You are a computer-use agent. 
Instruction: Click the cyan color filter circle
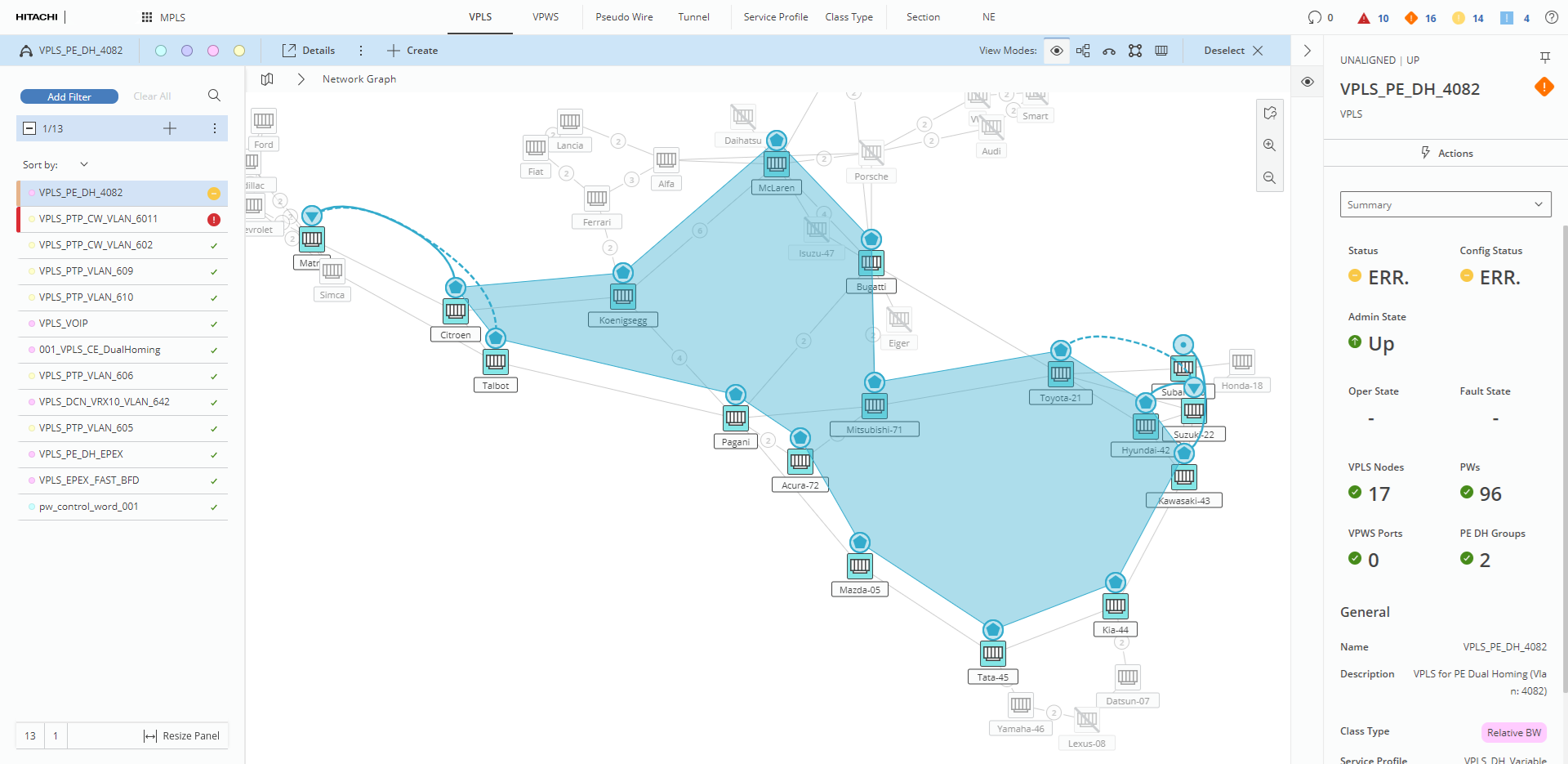click(x=161, y=51)
